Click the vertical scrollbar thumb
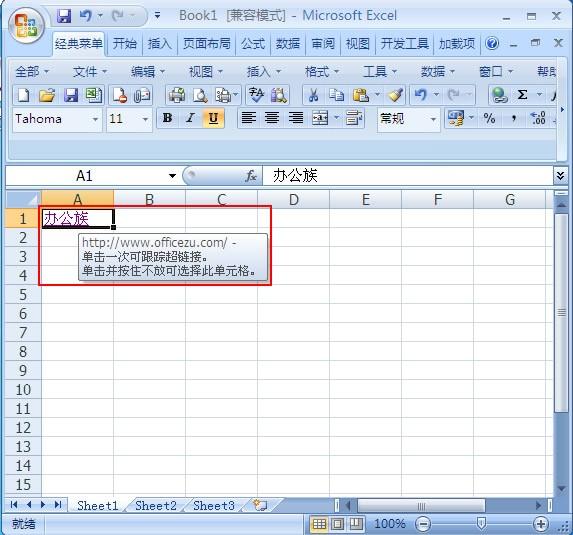This screenshot has width=573, height=535. tap(561, 312)
